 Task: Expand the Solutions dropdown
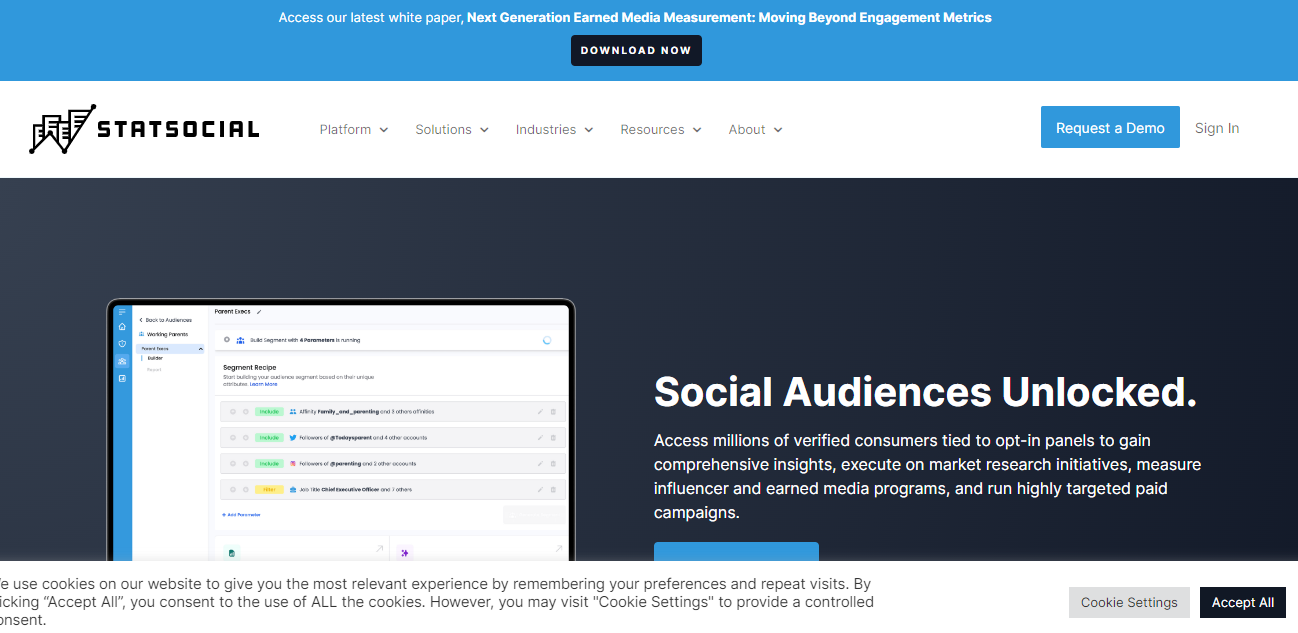(x=452, y=129)
